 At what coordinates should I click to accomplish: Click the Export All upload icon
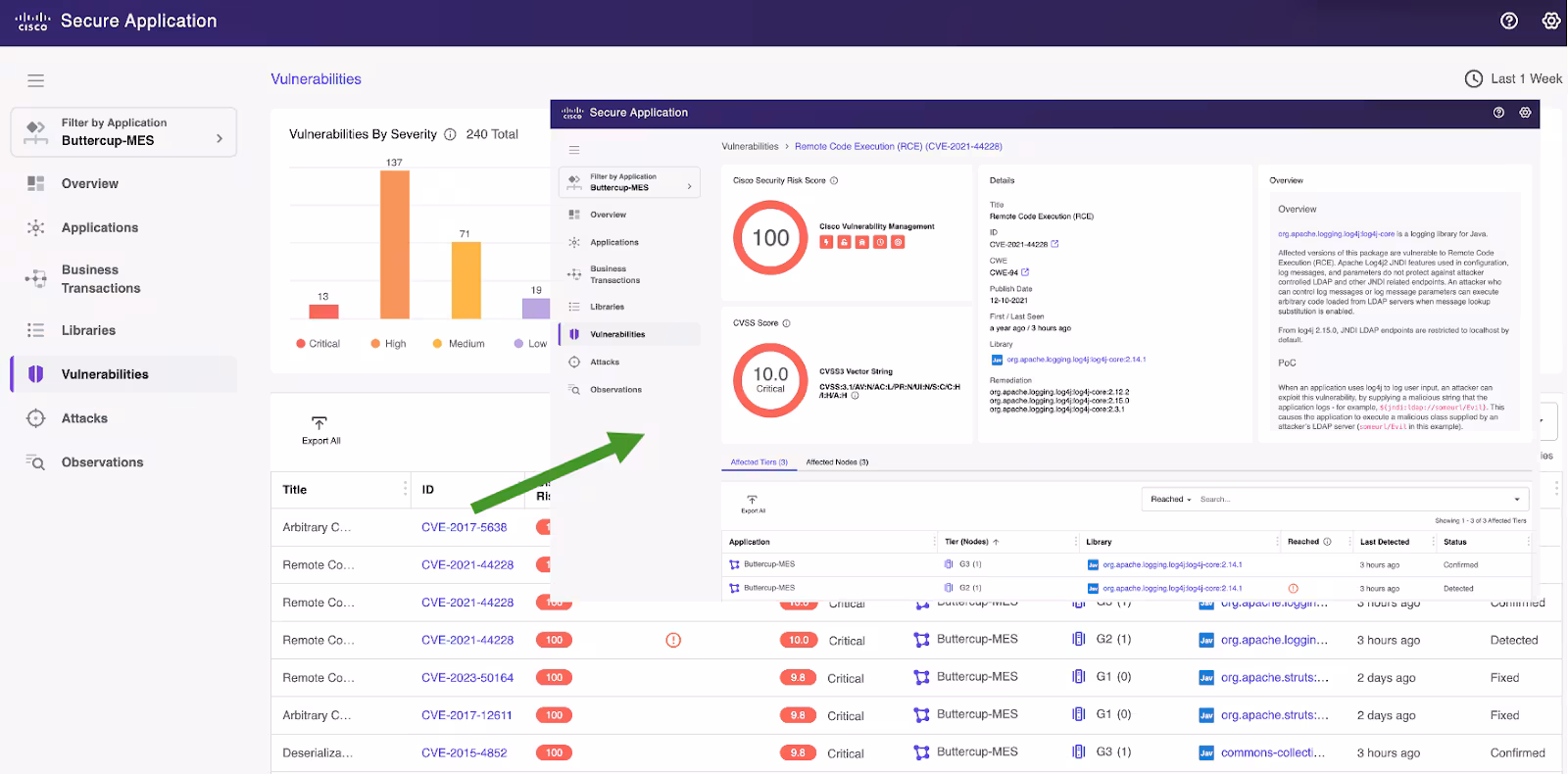coord(319,423)
